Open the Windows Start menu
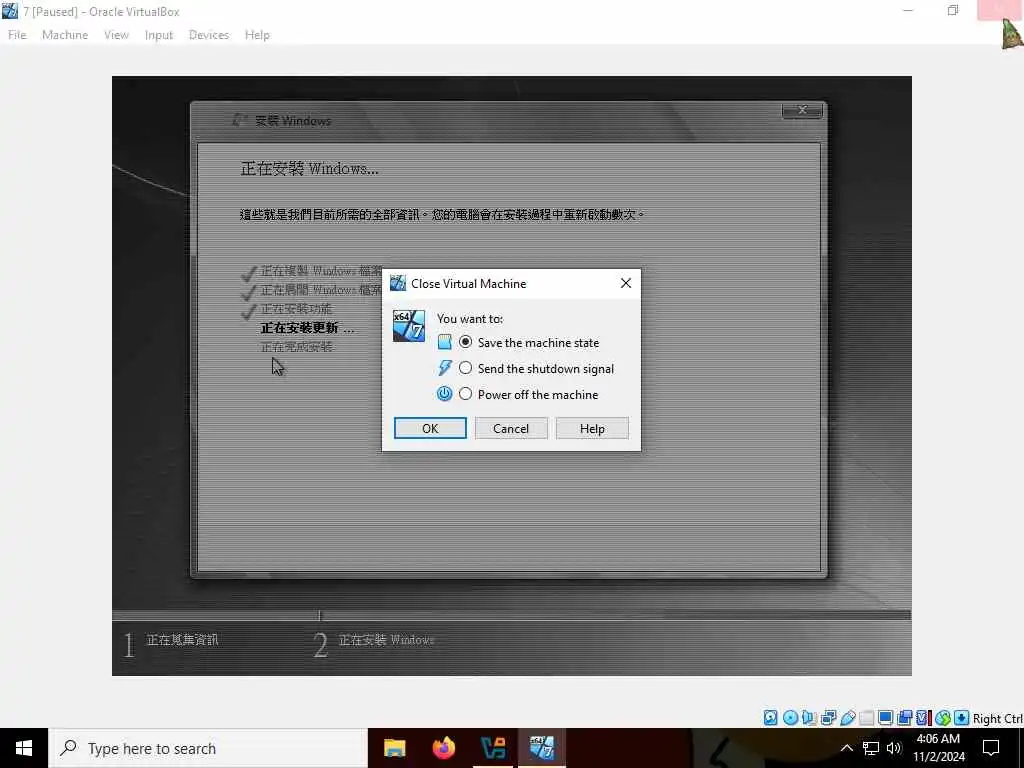1024x768 pixels. 24,748
